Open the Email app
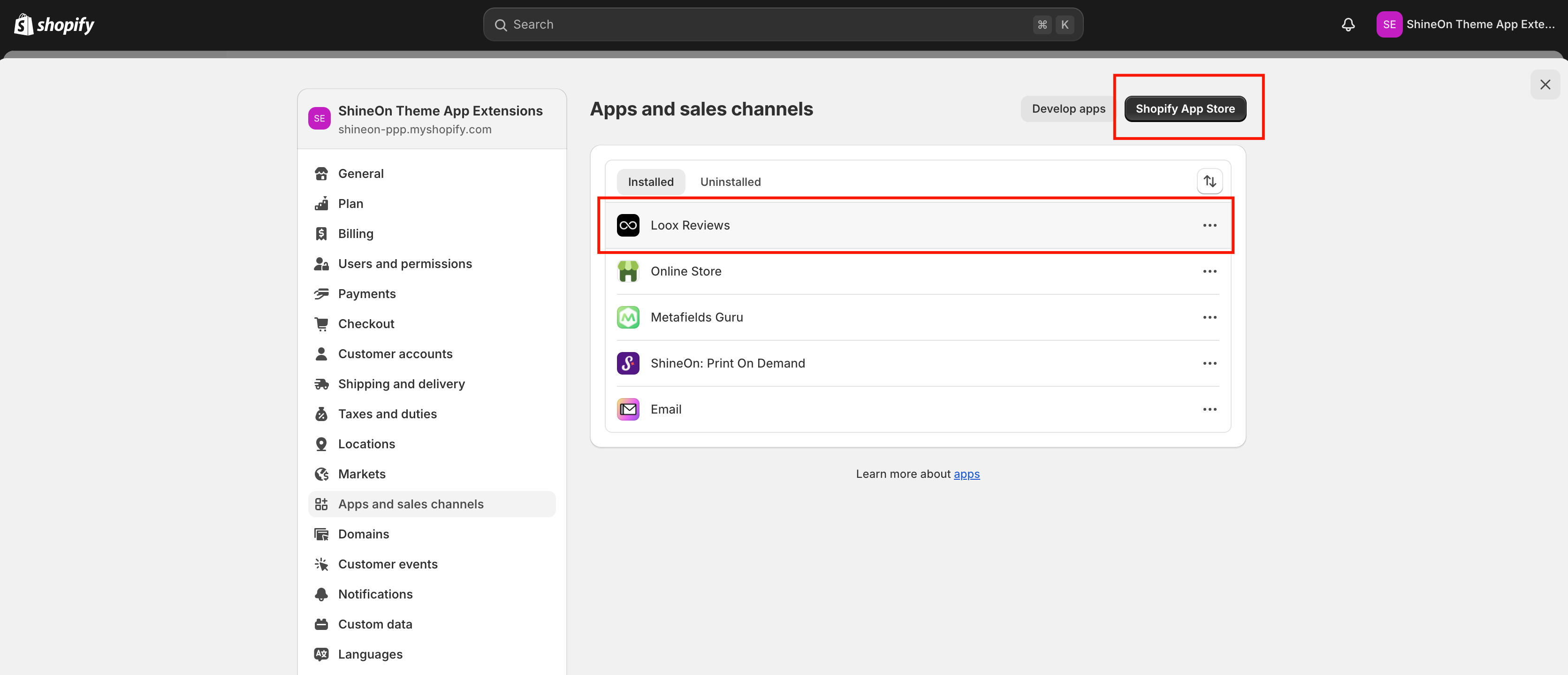The image size is (1568, 675). pyautogui.click(x=918, y=409)
